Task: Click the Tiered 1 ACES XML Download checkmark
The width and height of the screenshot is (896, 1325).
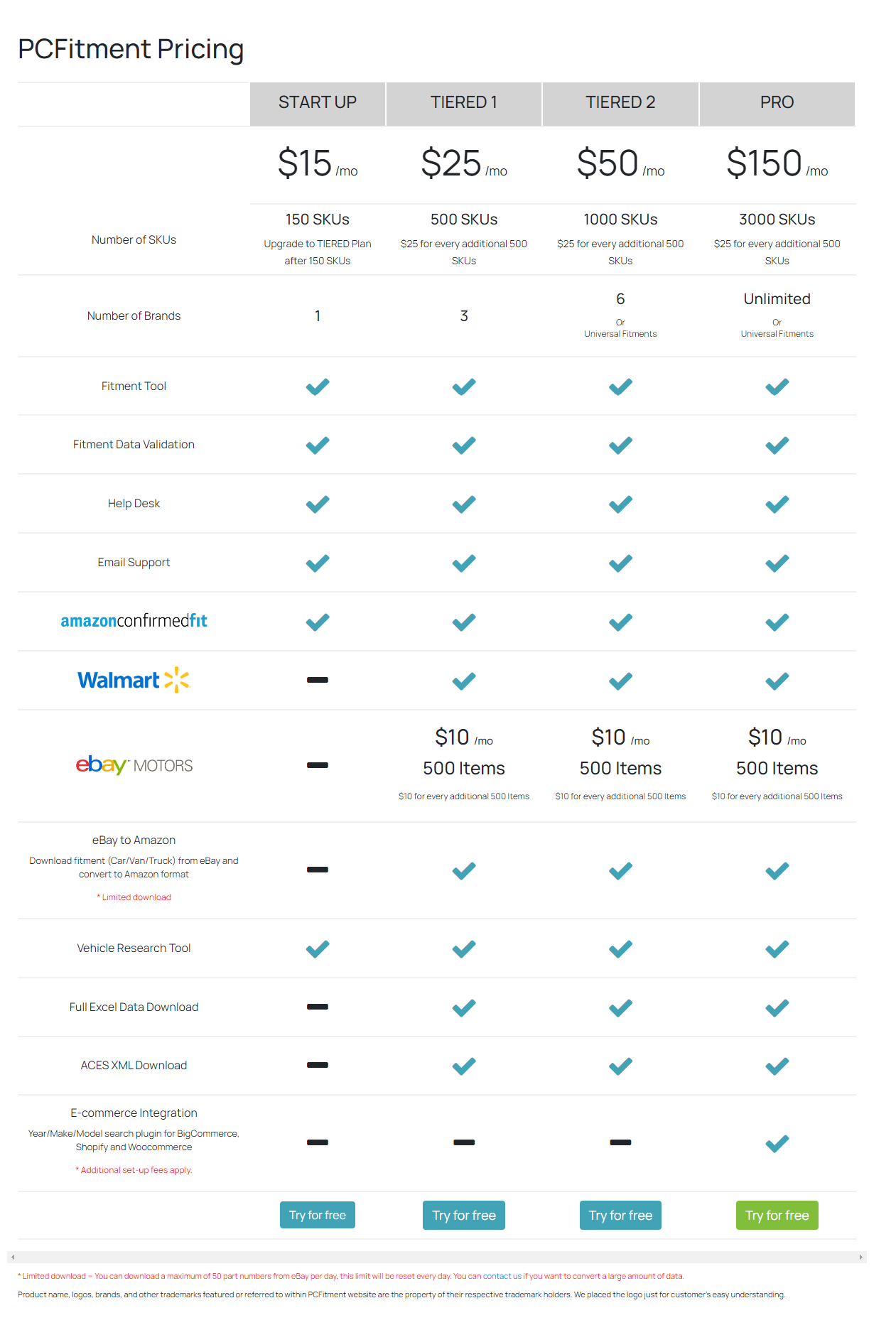Action: (x=464, y=1066)
